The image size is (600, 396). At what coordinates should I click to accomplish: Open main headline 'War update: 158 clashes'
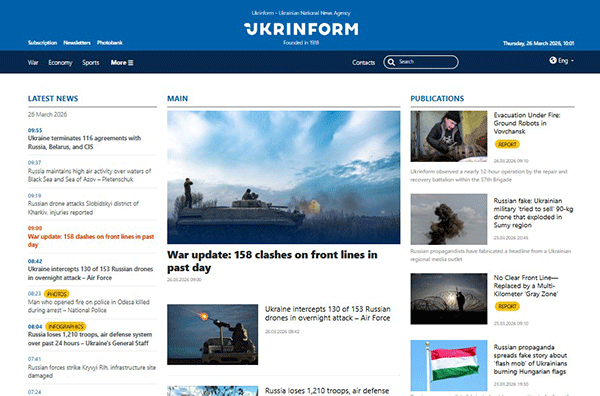pyautogui.click(x=272, y=261)
